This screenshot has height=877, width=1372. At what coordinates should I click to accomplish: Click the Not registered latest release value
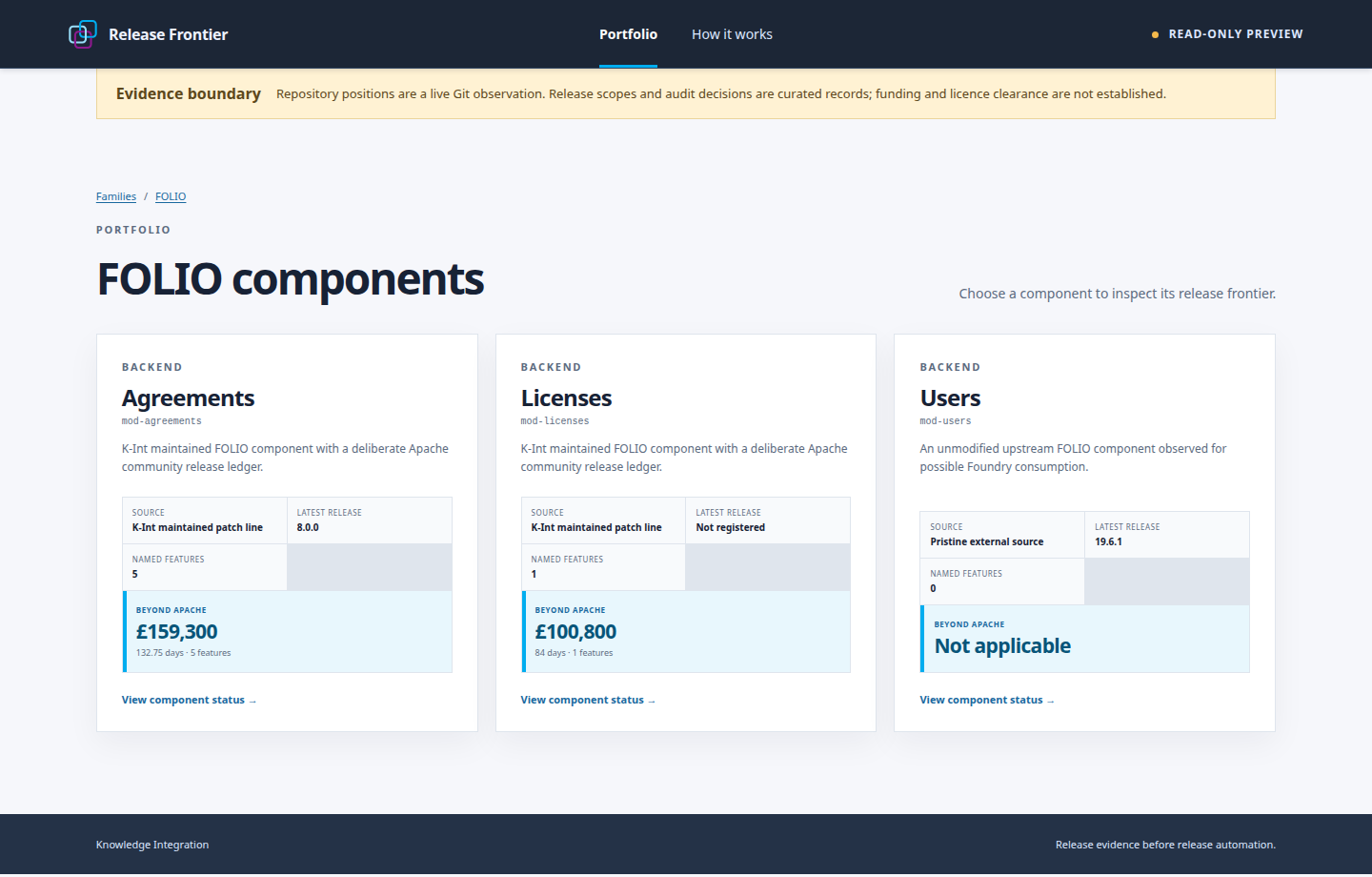click(731, 527)
